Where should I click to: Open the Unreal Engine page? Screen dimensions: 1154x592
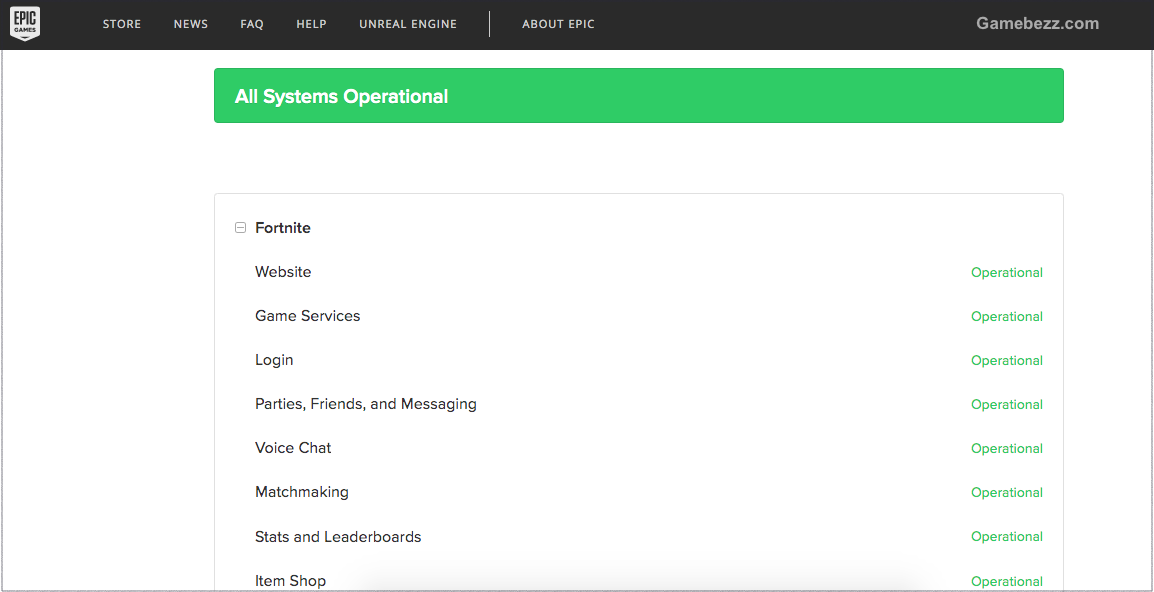(x=408, y=24)
